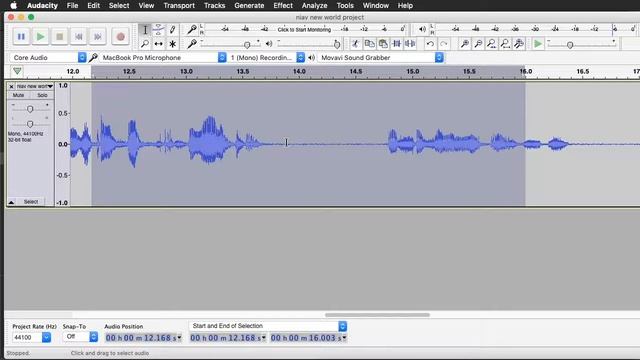
Task: Open the track name dropdown menu
Action: (x=35, y=87)
